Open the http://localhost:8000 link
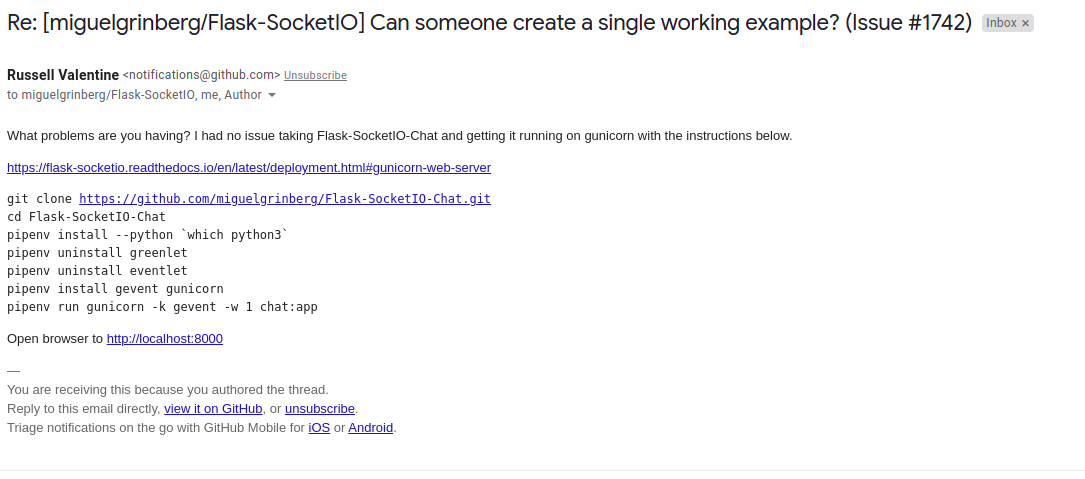 coord(165,338)
